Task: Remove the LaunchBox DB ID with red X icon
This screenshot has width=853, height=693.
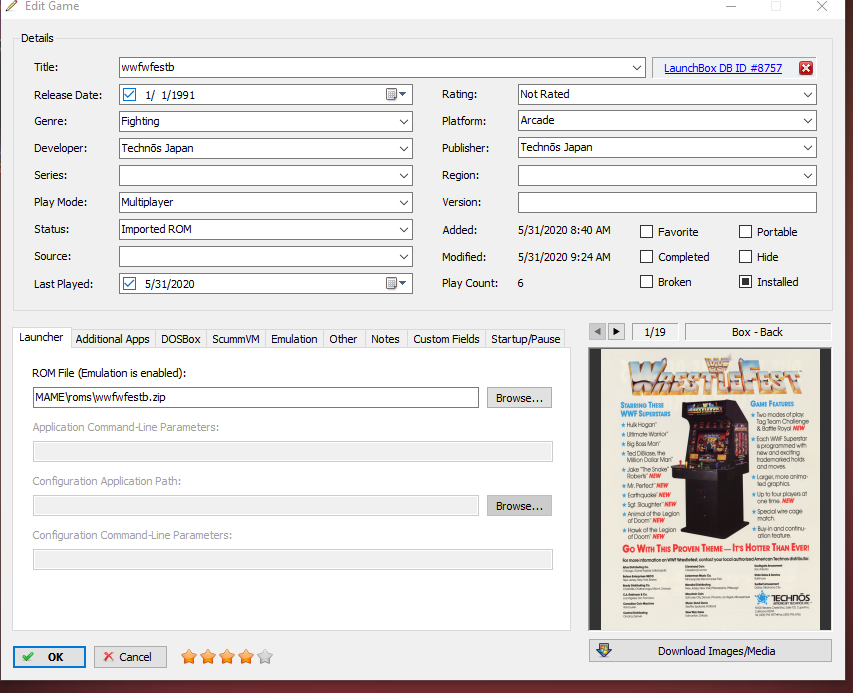Action: click(x=806, y=68)
